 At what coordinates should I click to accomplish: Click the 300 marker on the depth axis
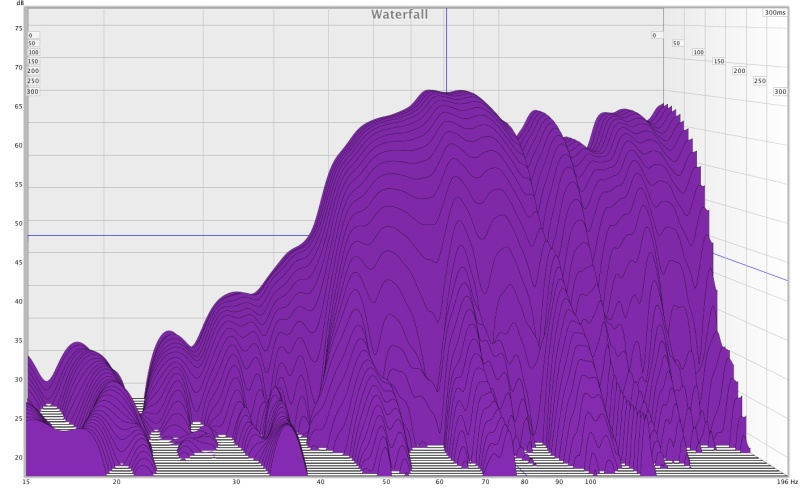click(780, 91)
